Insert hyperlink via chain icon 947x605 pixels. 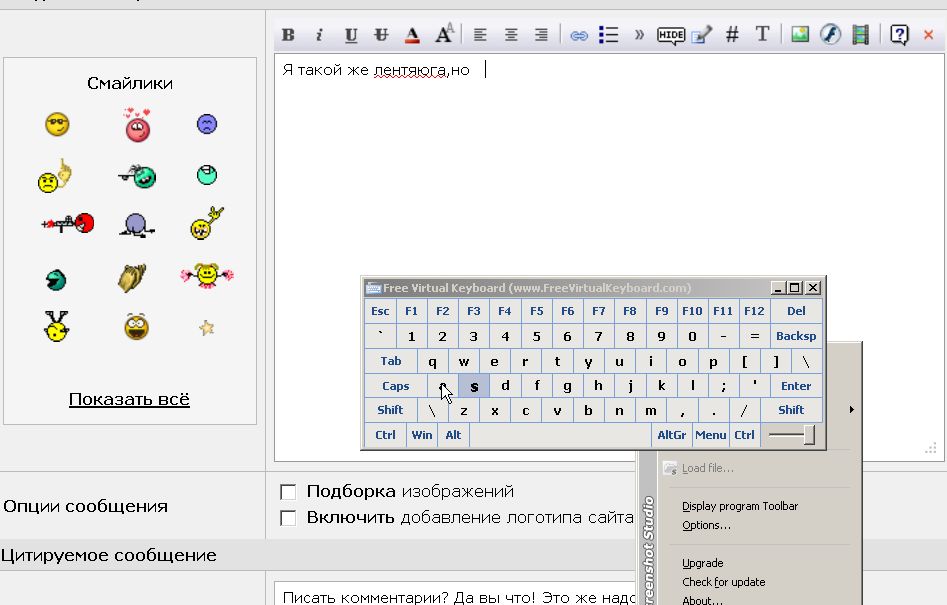click(x=579, y=36)
